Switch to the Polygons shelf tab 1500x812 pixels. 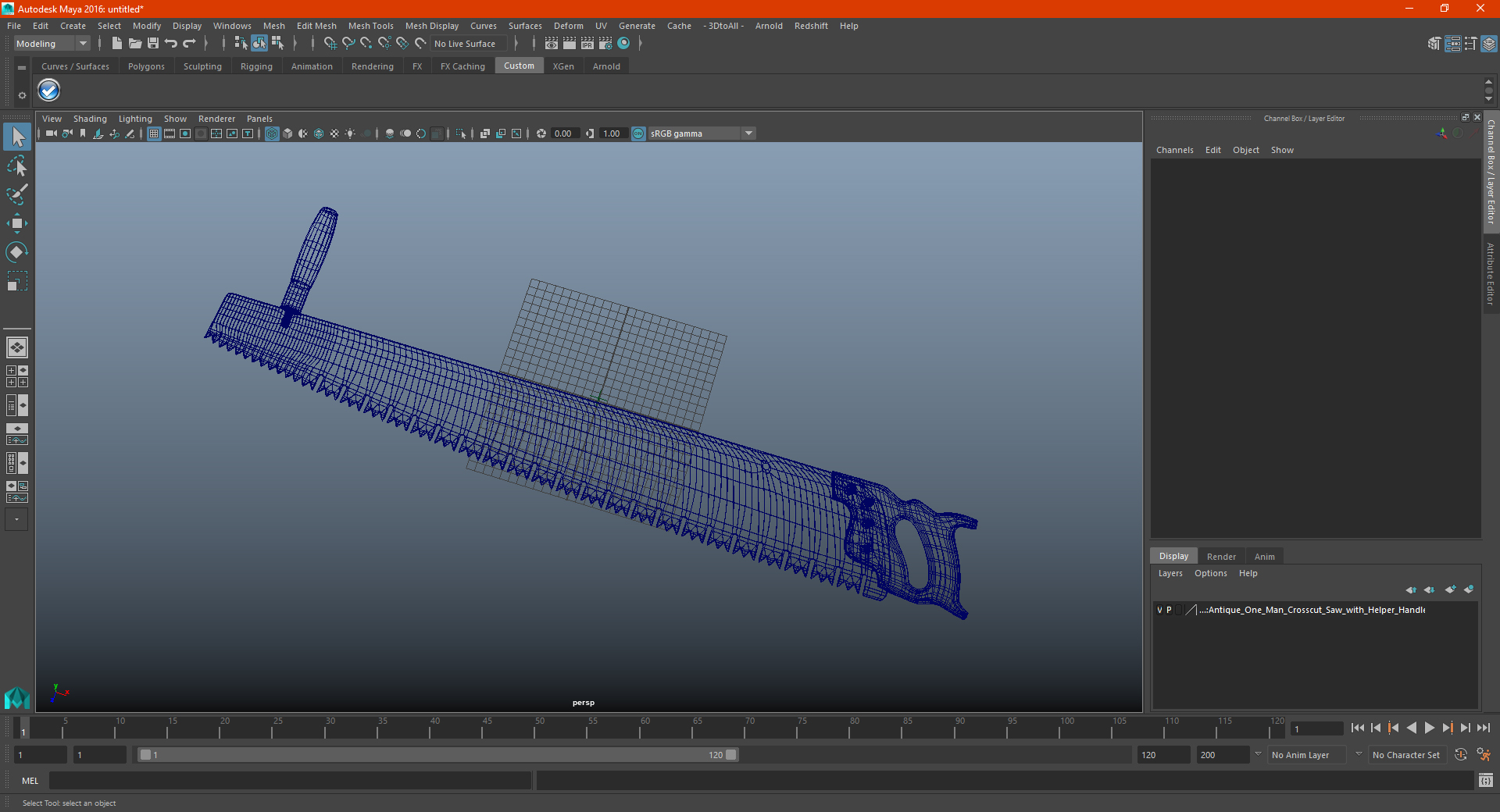146,66
